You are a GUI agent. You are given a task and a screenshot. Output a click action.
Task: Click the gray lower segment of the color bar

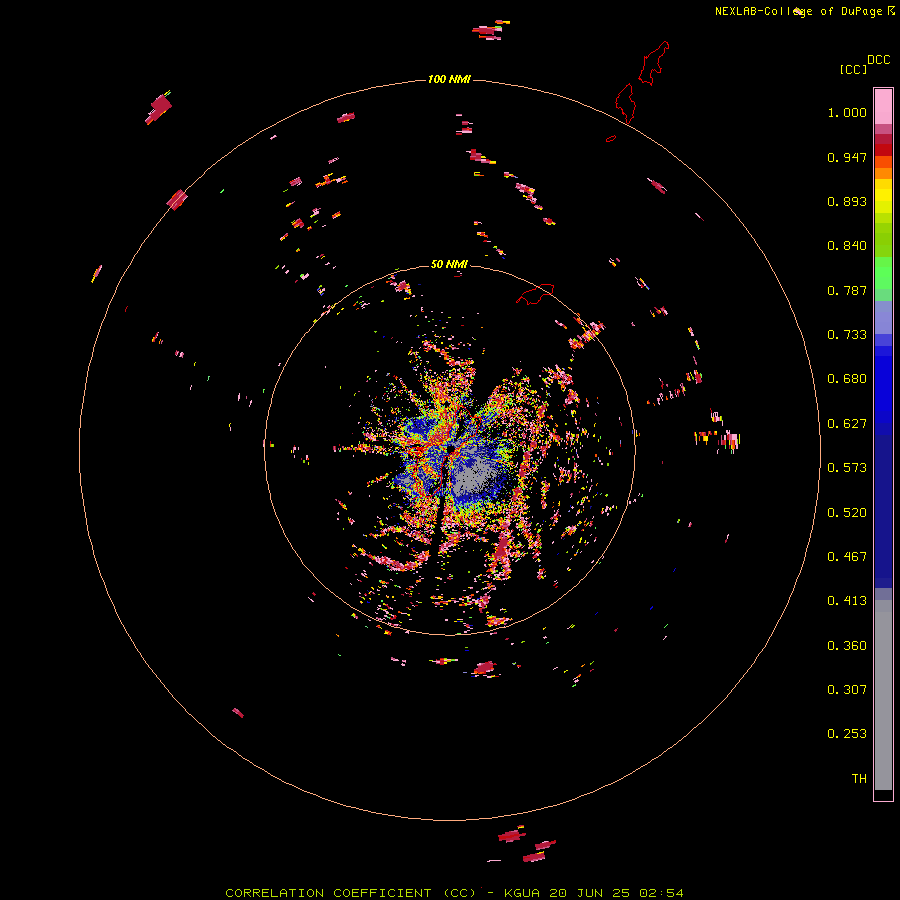pos(883,695)
